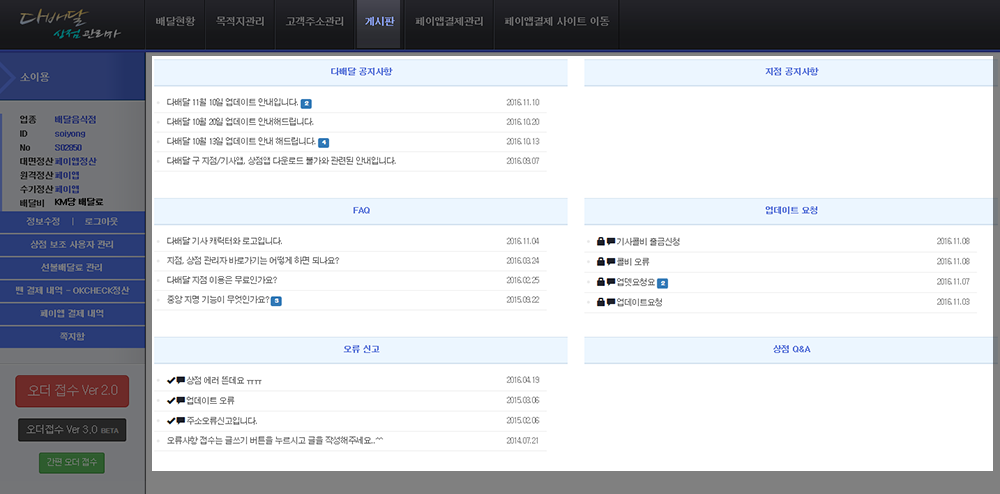Click comment count badge on 10월 13일 notice
Image resolution: width=1000 pixels, height=494 pixels.
pyautogui.click(x=323, y=142)
